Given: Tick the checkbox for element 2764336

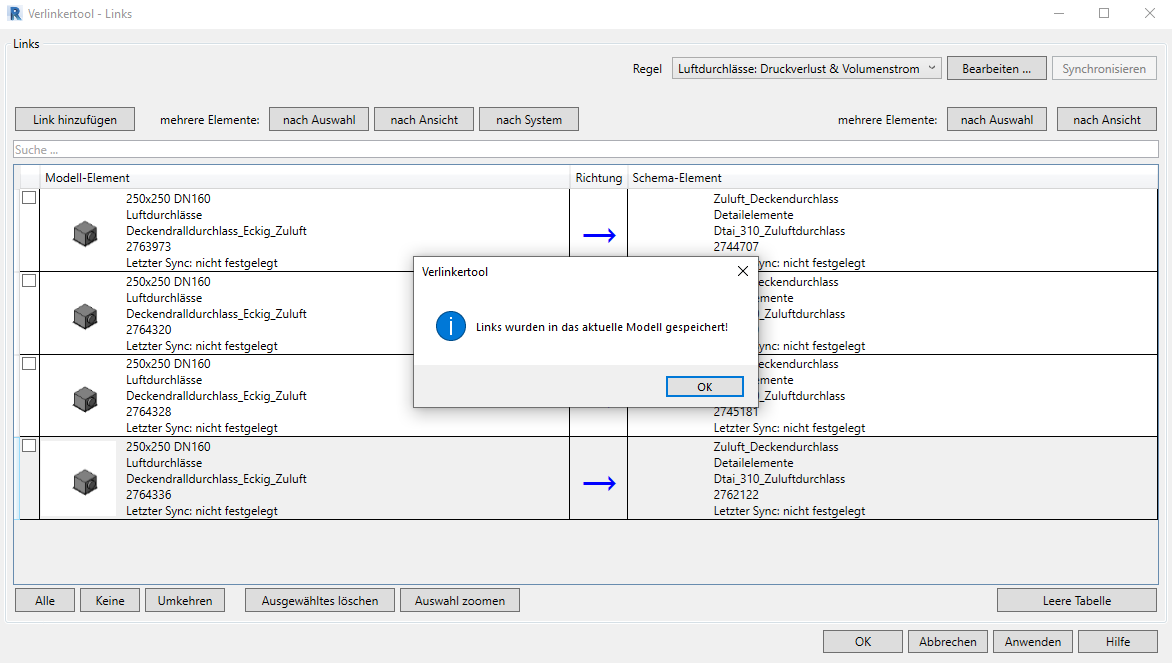Looking at the screenshot, I should point(29,446).
